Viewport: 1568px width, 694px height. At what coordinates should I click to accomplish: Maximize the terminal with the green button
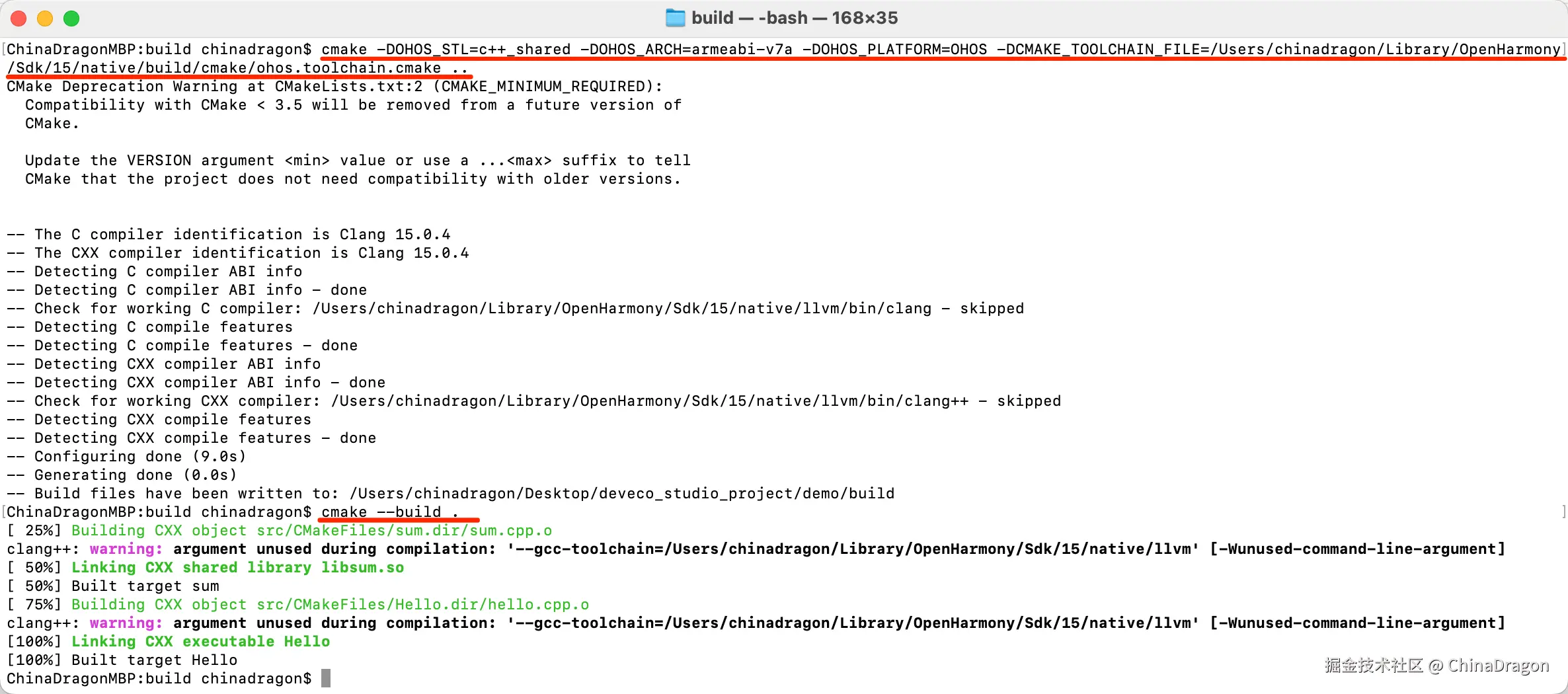pos(71,19)
